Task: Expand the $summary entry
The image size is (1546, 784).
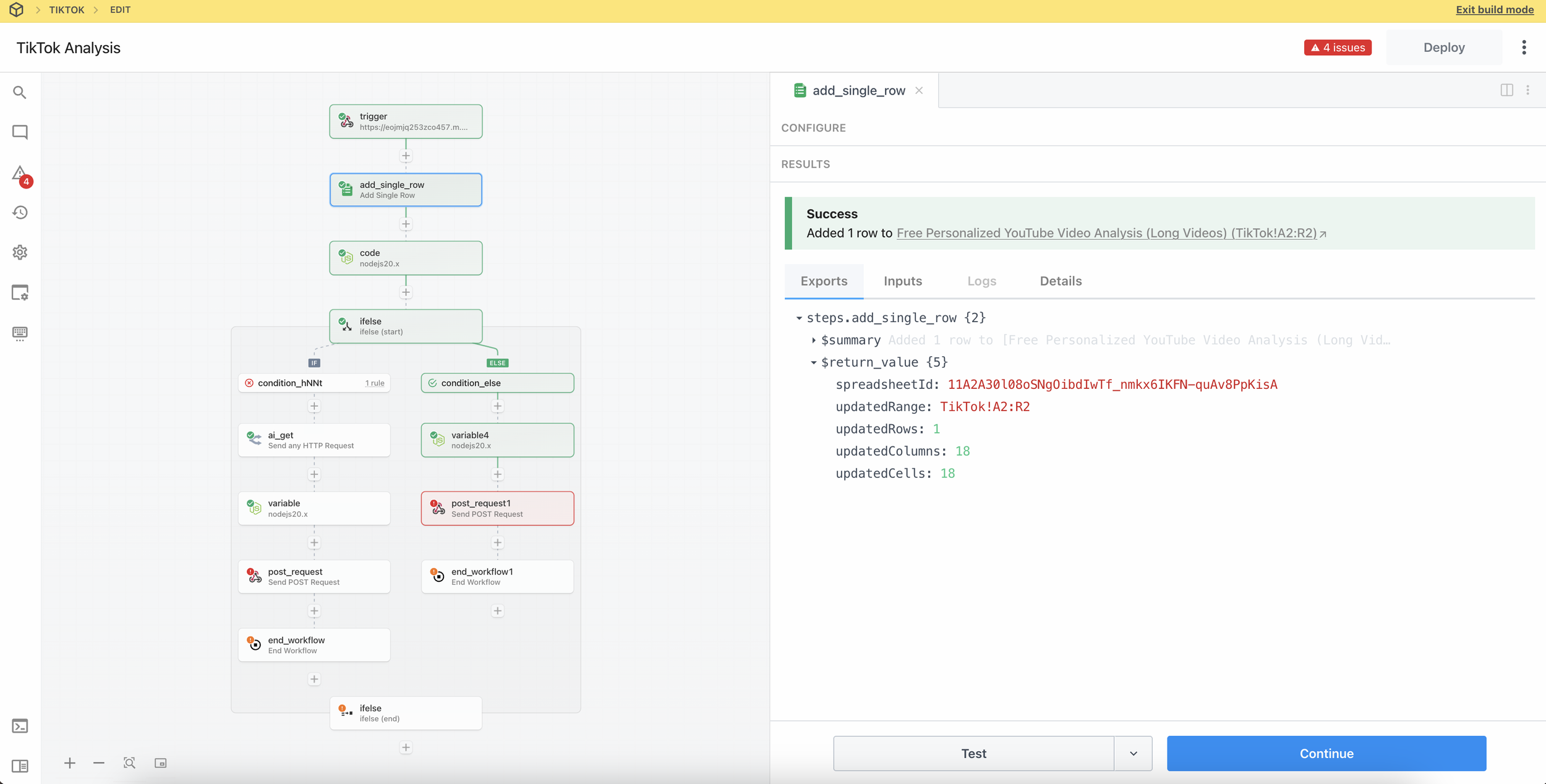Action: tap(814, 340)
